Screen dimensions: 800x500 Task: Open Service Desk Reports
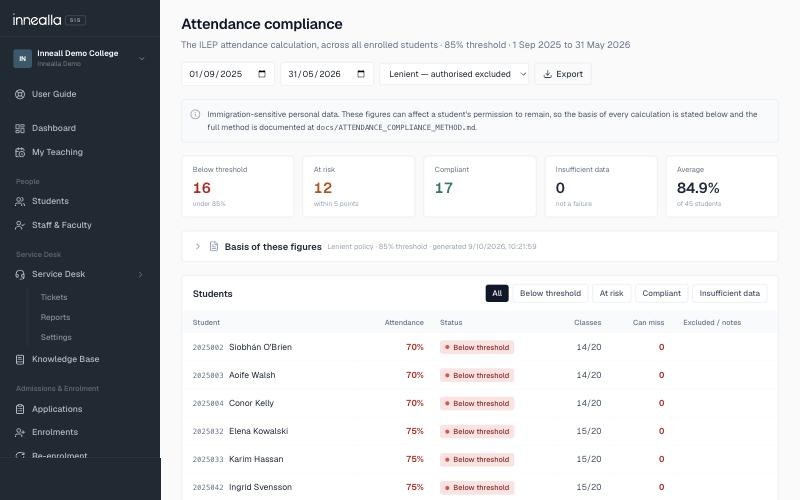[x=55, y=317]
